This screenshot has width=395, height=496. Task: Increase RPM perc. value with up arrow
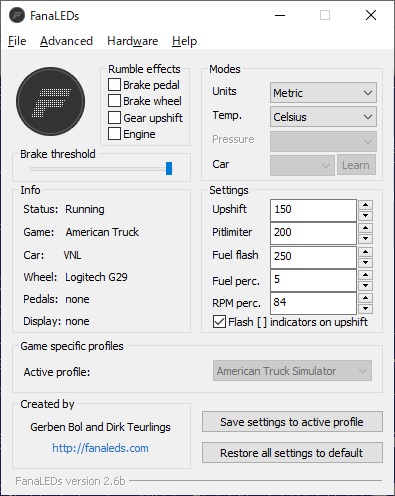(366, 298)
